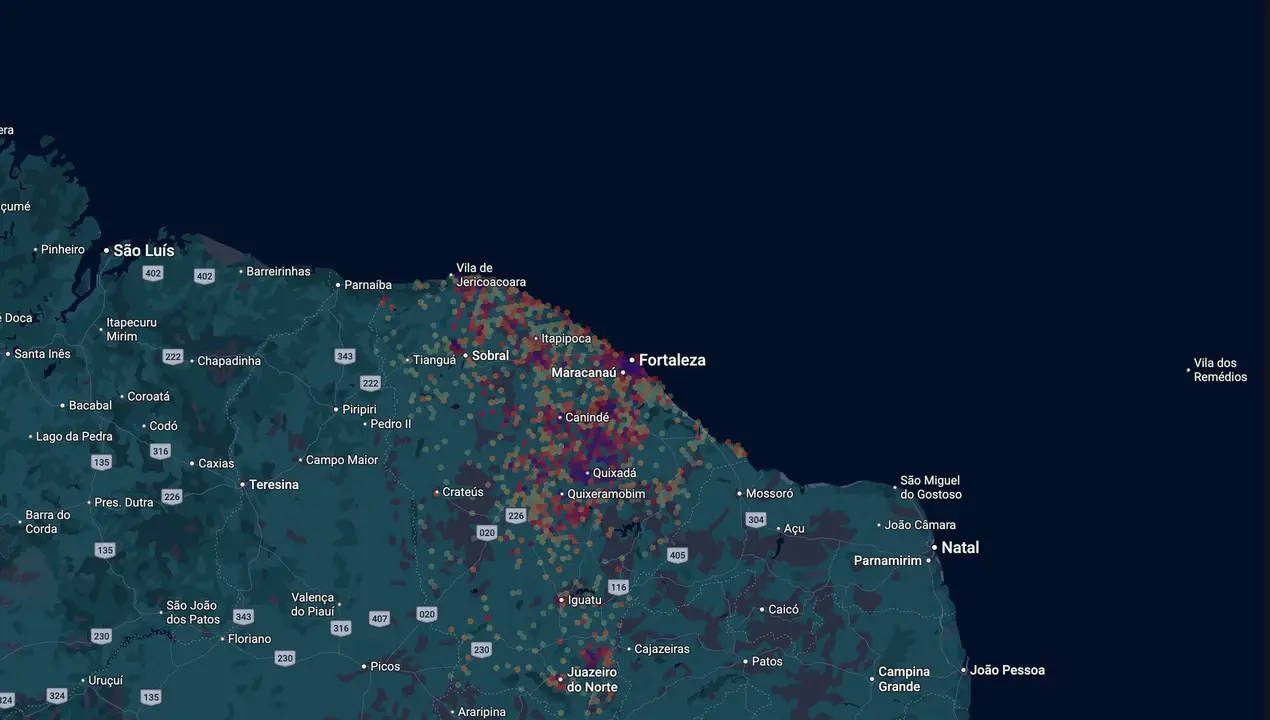Click the Uruçuí label
This screenshot has height=720, width=1270.
point(105,680)
